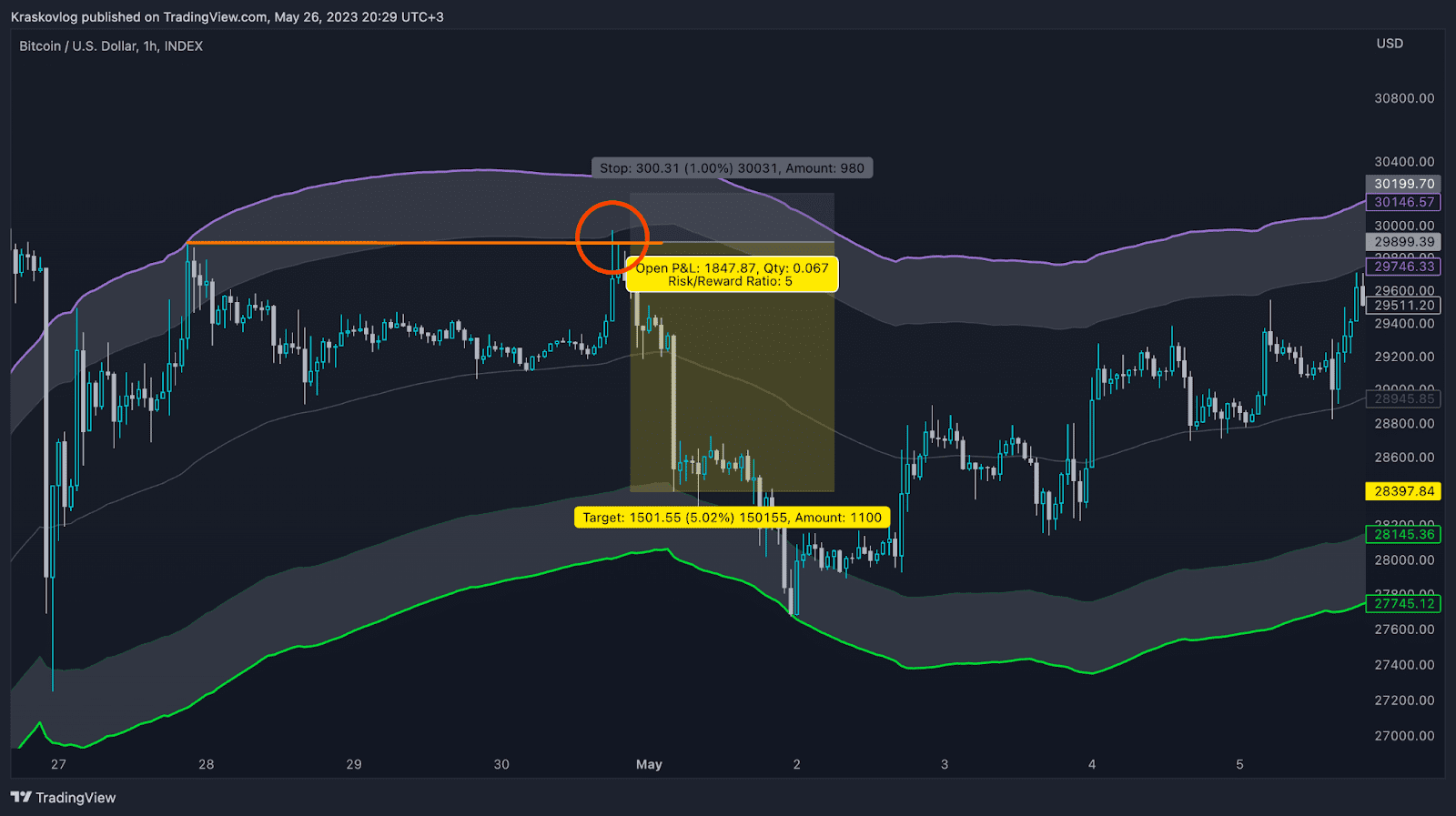This screenshot has height=816, width=1456.
Task: Click the 27400.00 price axis label
Action: click(x=1404, y=665)
